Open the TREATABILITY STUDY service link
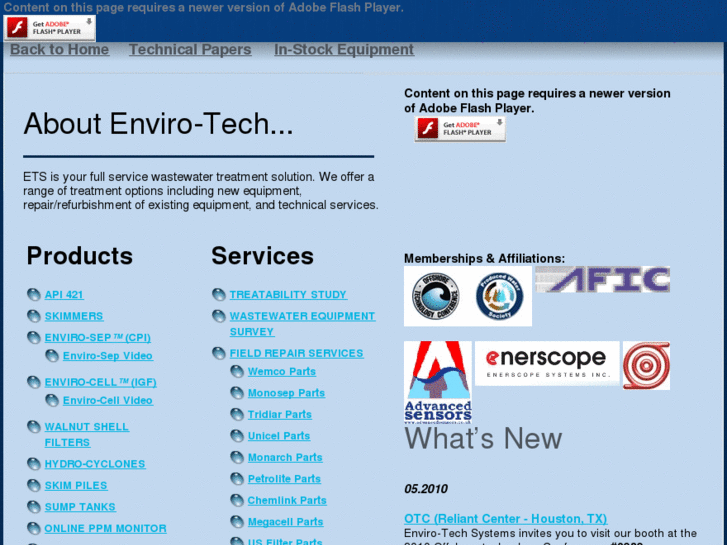This screenshot has height=545, width=727. pyautogui.click(x=288, y=295)
